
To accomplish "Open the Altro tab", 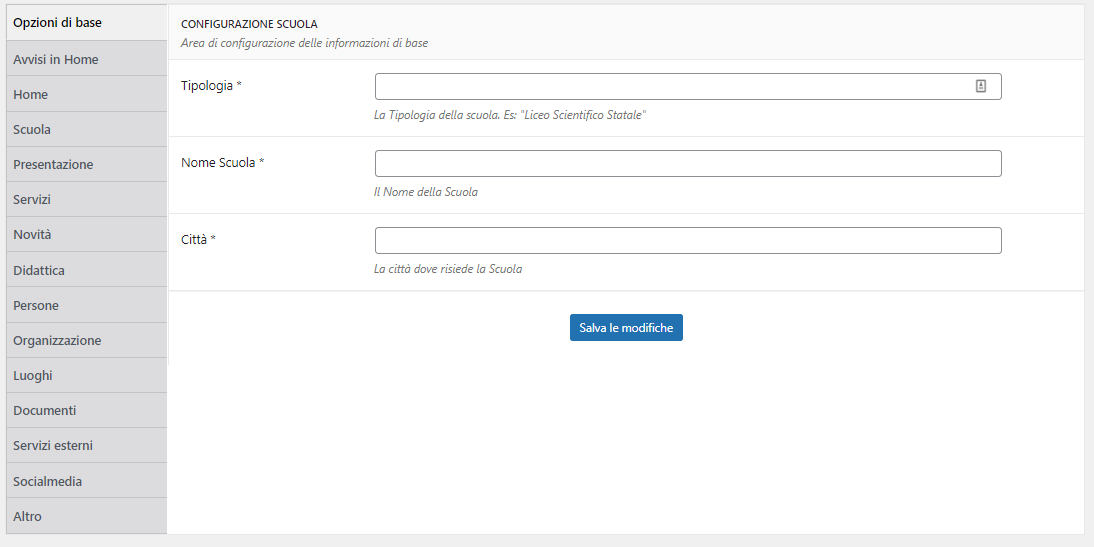I will click(x=87, y=516).
